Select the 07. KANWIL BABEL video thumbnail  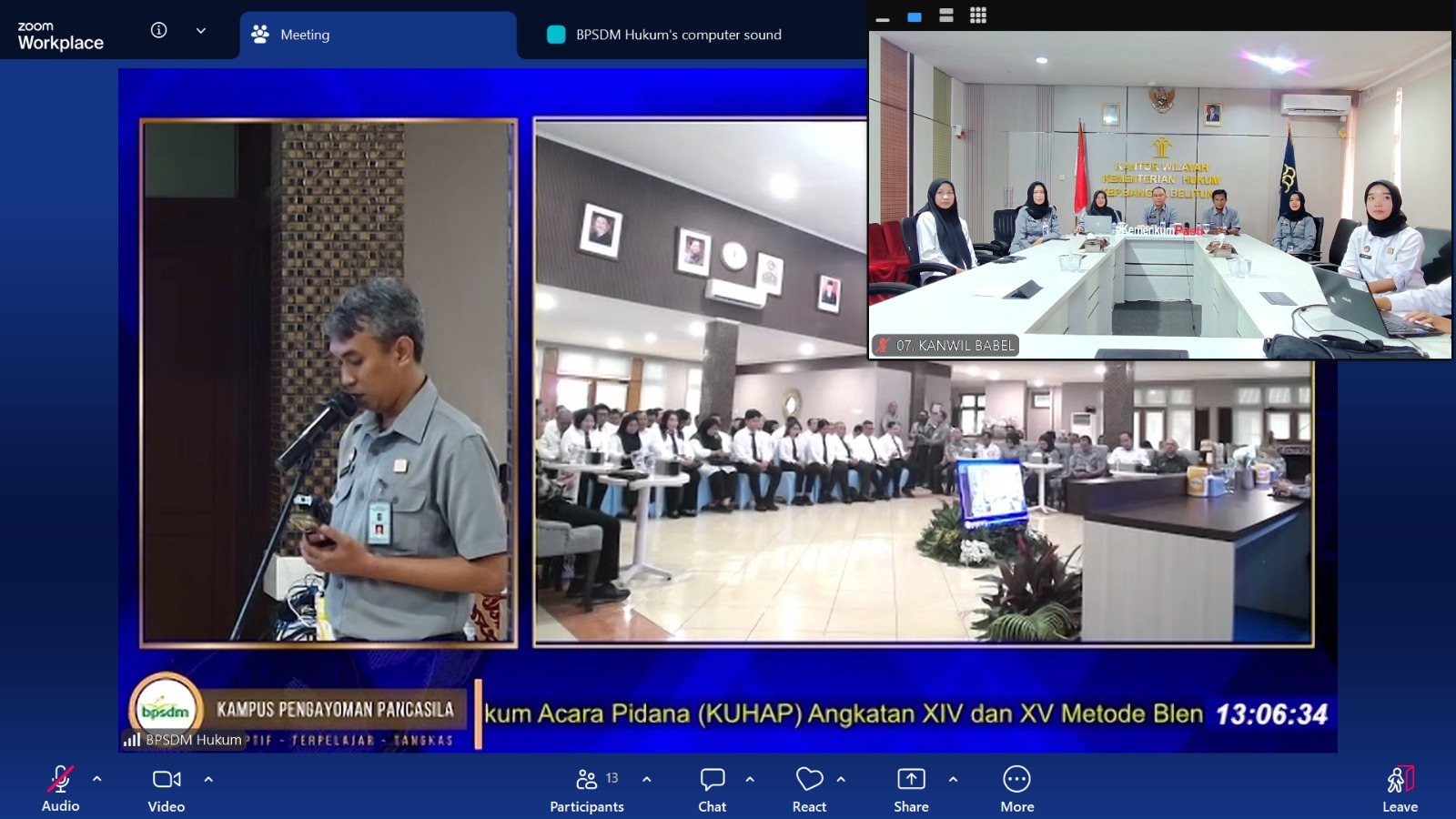point(1160,195)
